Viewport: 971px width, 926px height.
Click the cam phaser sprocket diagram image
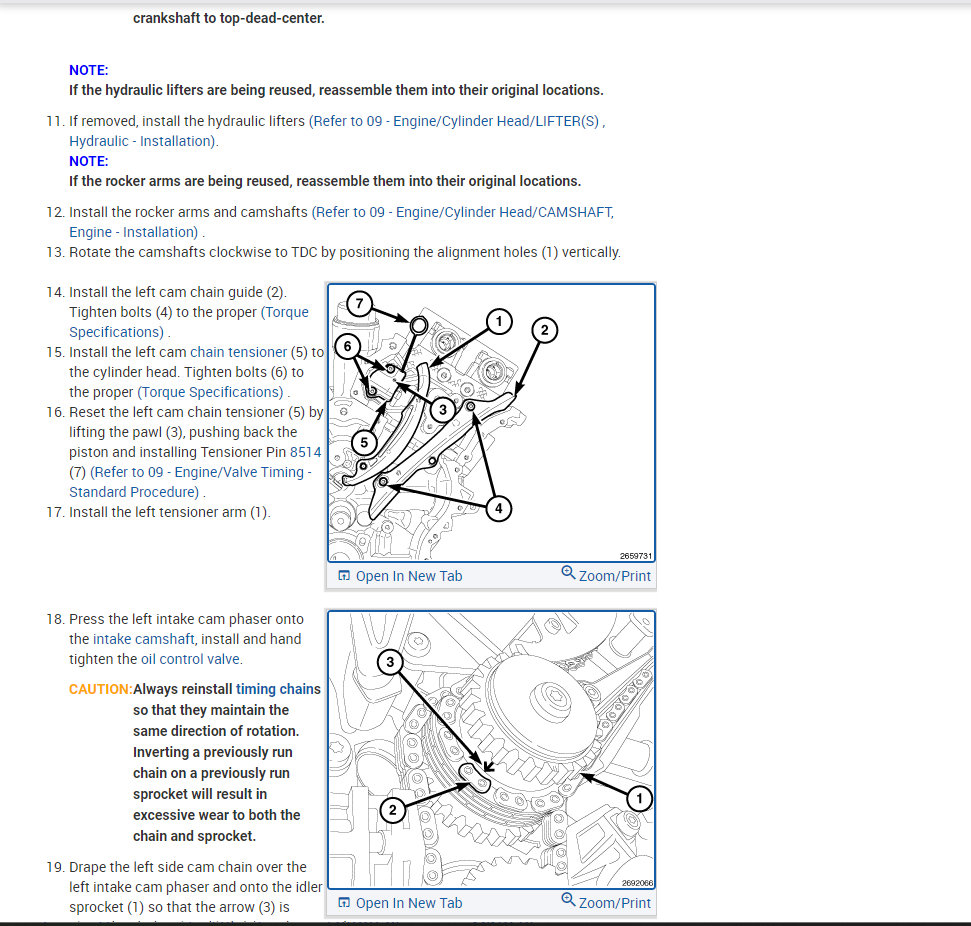click(491, 750)
